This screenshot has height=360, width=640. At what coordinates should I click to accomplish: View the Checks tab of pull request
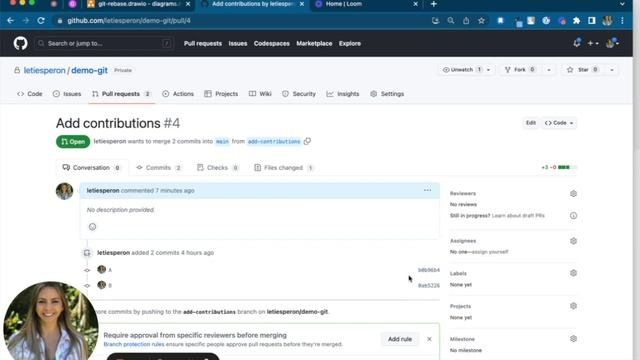218,168
